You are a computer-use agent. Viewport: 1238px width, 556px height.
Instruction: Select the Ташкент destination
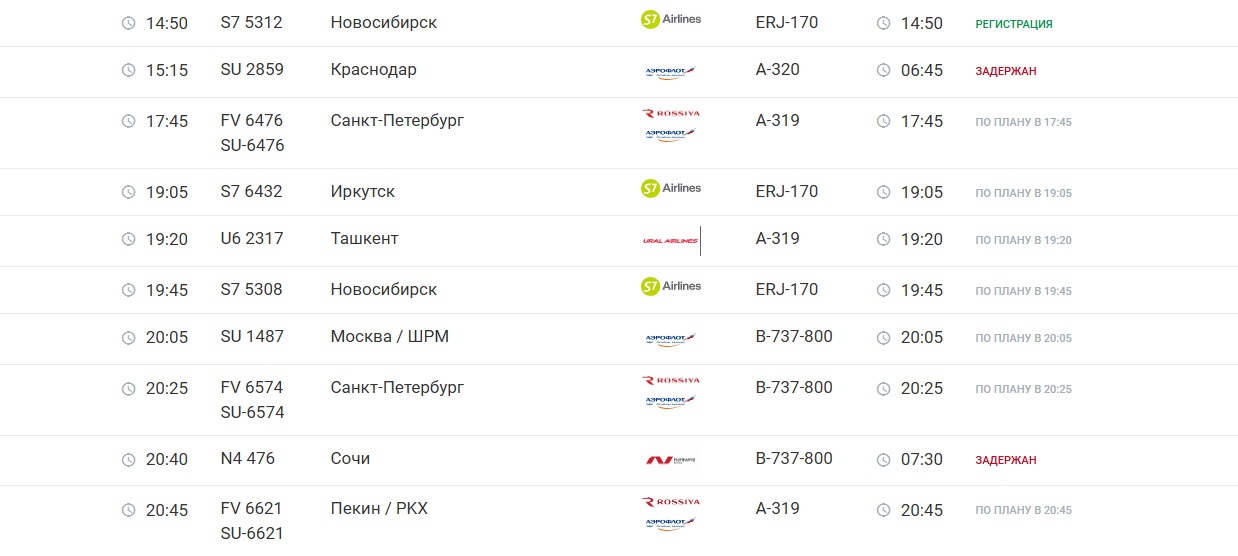click(x=364, y=239)
